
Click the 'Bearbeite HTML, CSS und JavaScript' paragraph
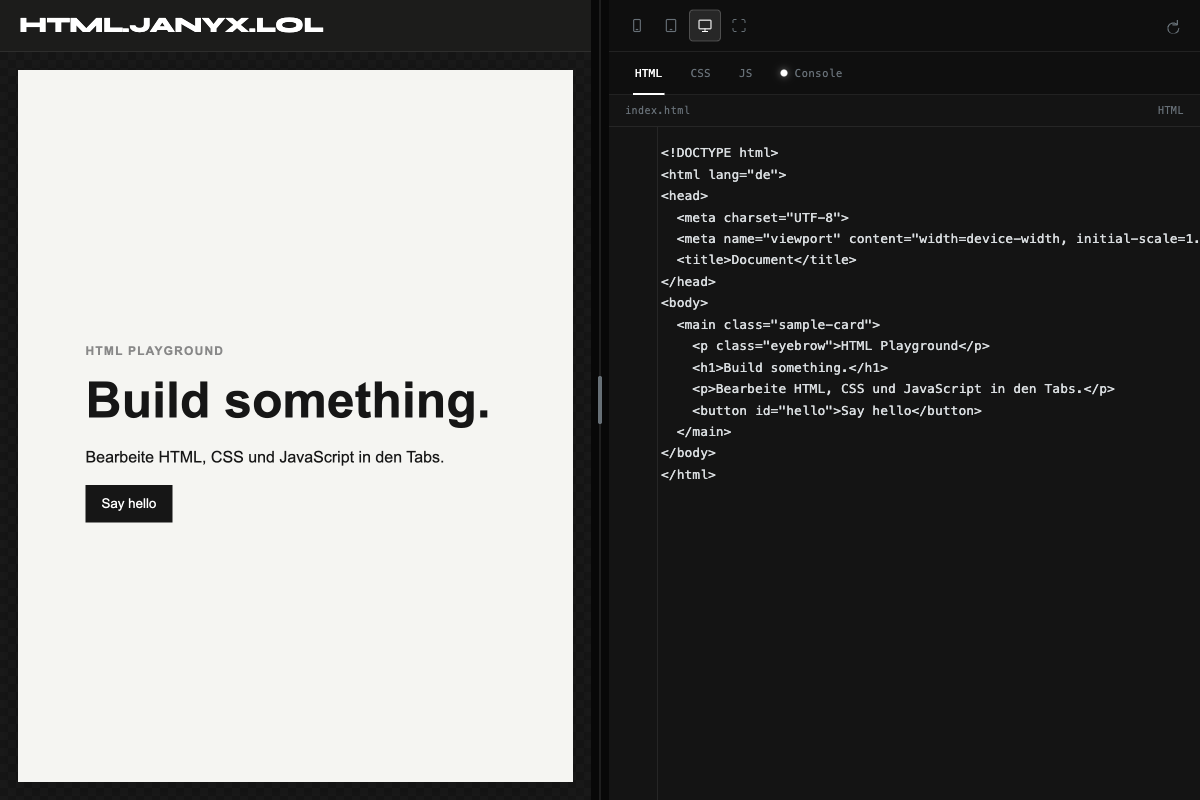click(265, 457)
